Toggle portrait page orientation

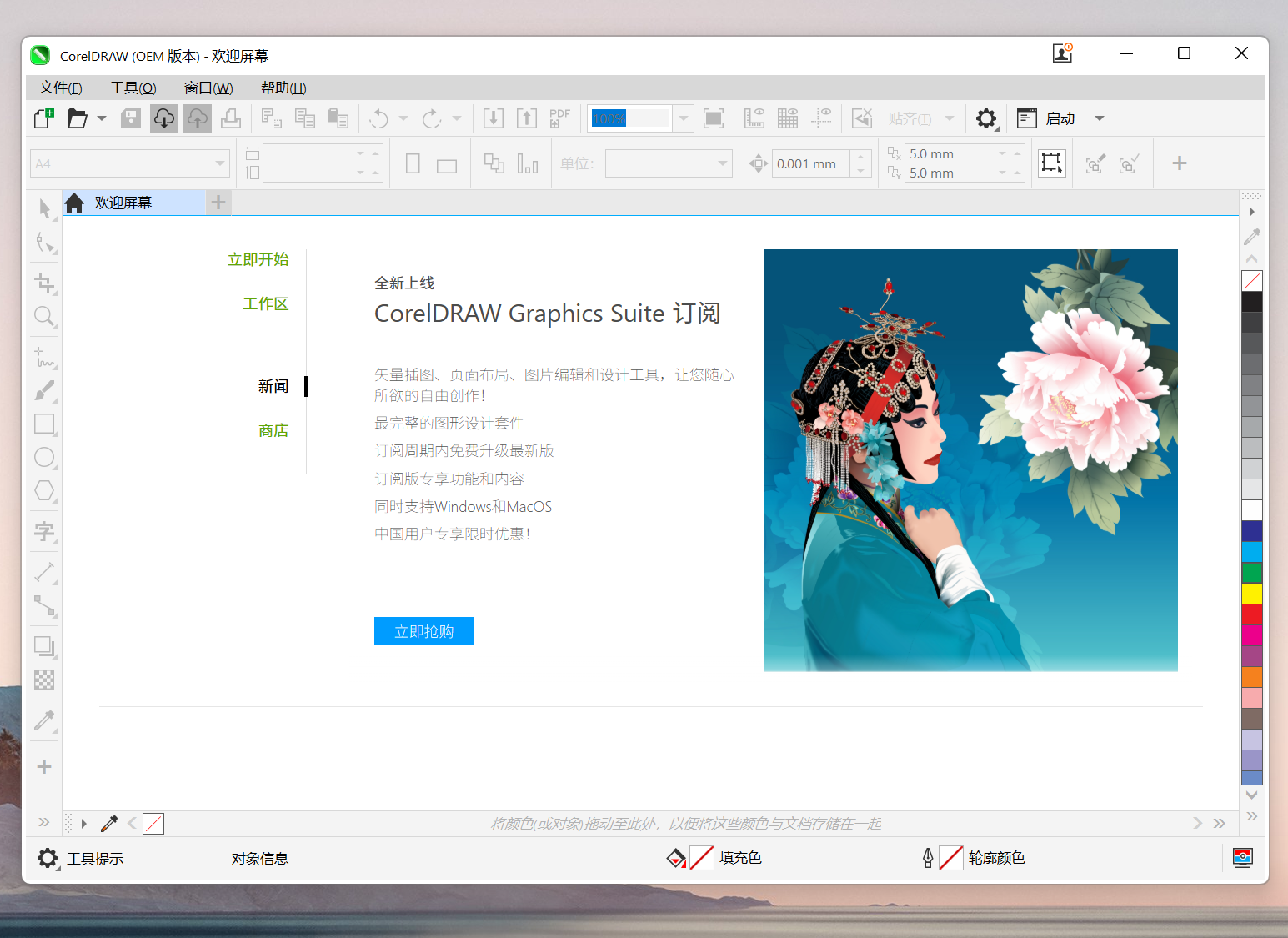(x=413, y=163)
